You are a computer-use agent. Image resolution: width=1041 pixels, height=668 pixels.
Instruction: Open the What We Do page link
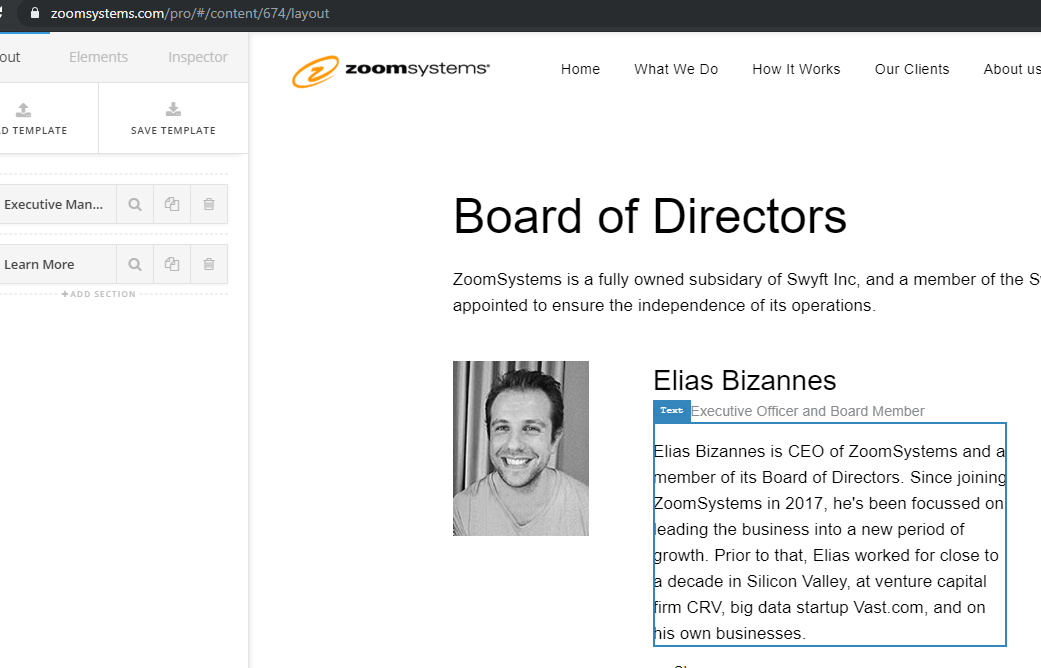pos(676,69)
